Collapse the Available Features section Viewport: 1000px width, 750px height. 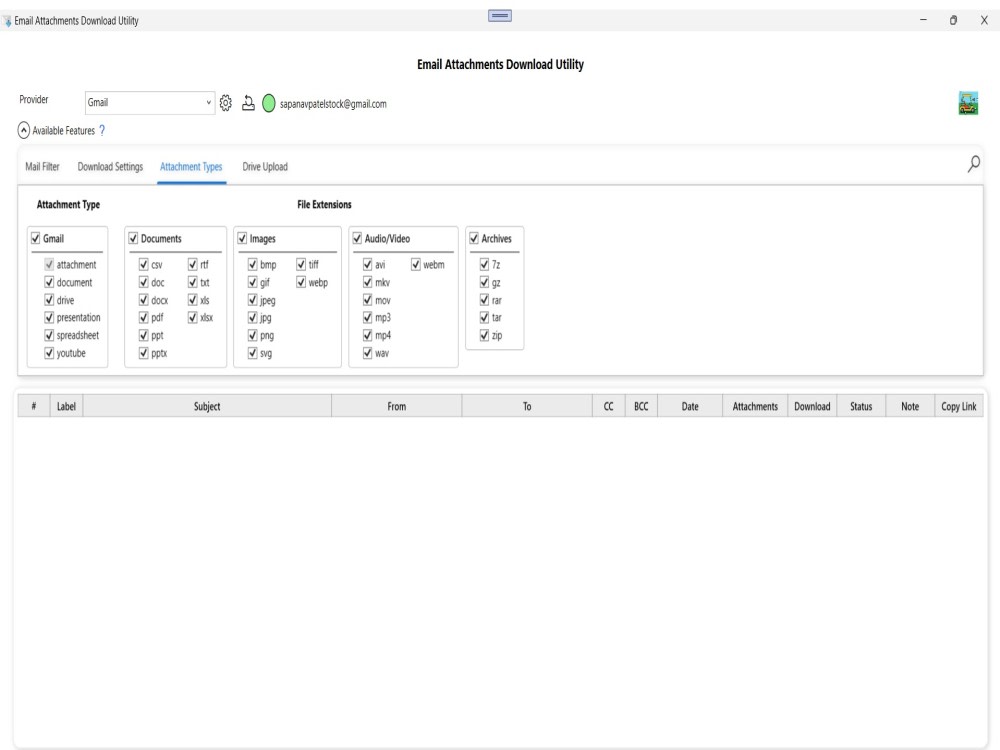[x=24, y=131]
